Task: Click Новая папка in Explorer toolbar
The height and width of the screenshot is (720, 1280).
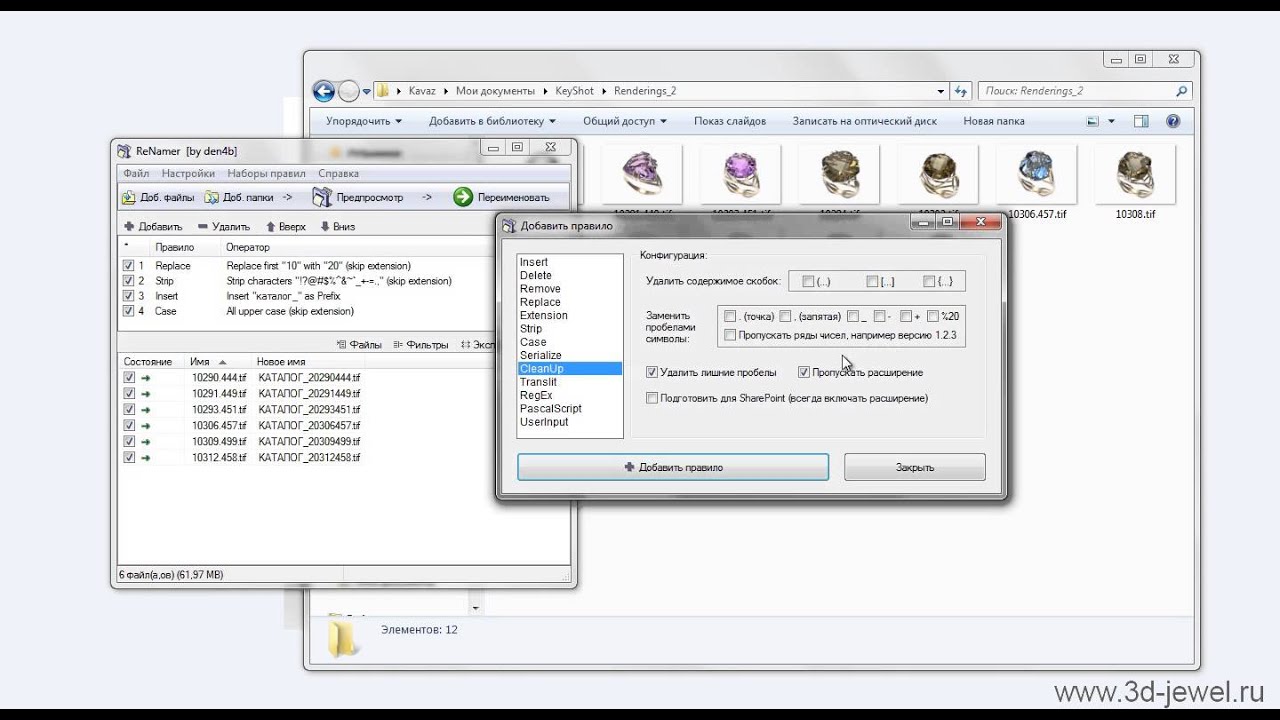Action: click(994, 121)
